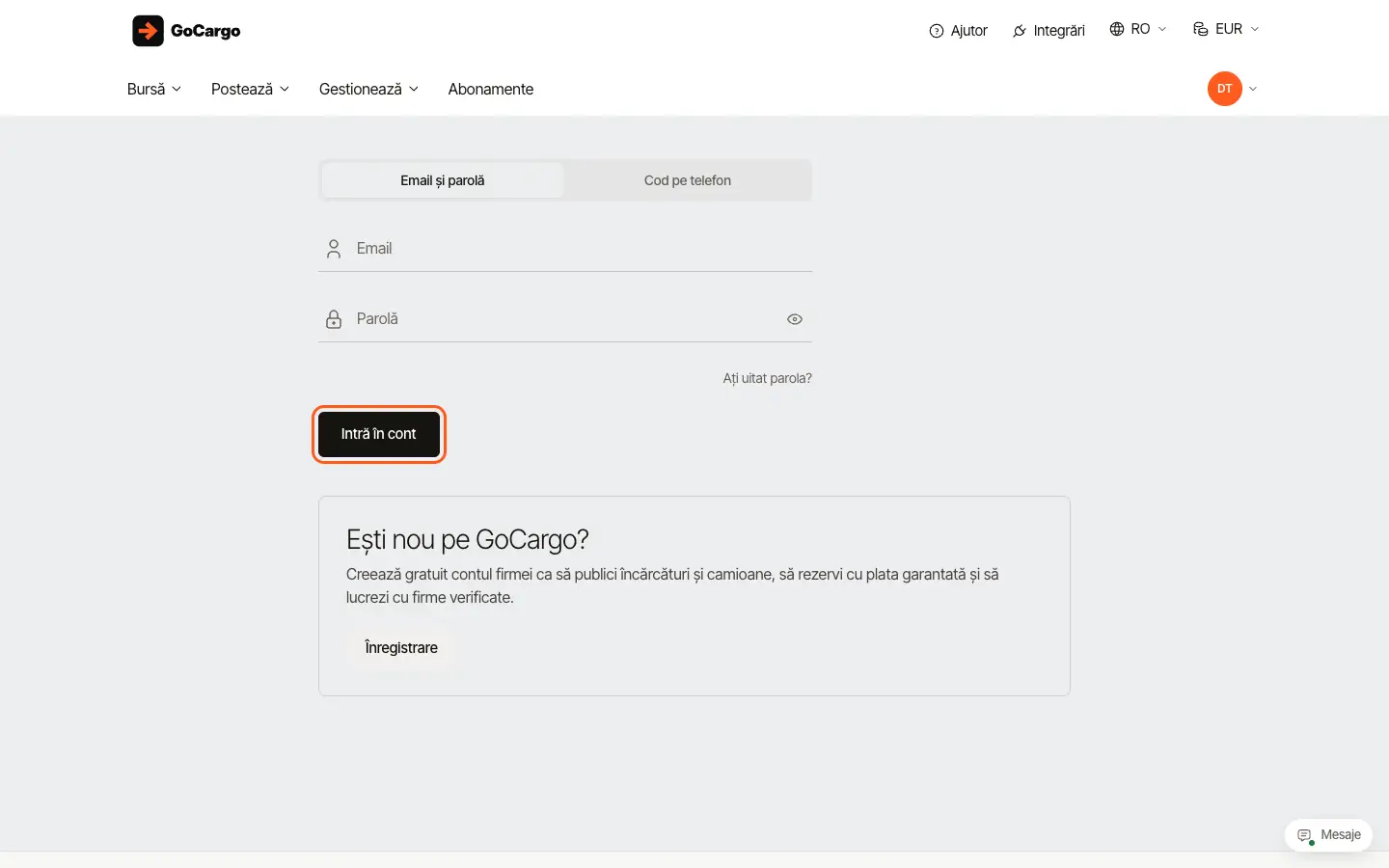This screenshot has width=1389, height=868.
Task: Toggle password visibility eye icon
Action: click(795, 319)
